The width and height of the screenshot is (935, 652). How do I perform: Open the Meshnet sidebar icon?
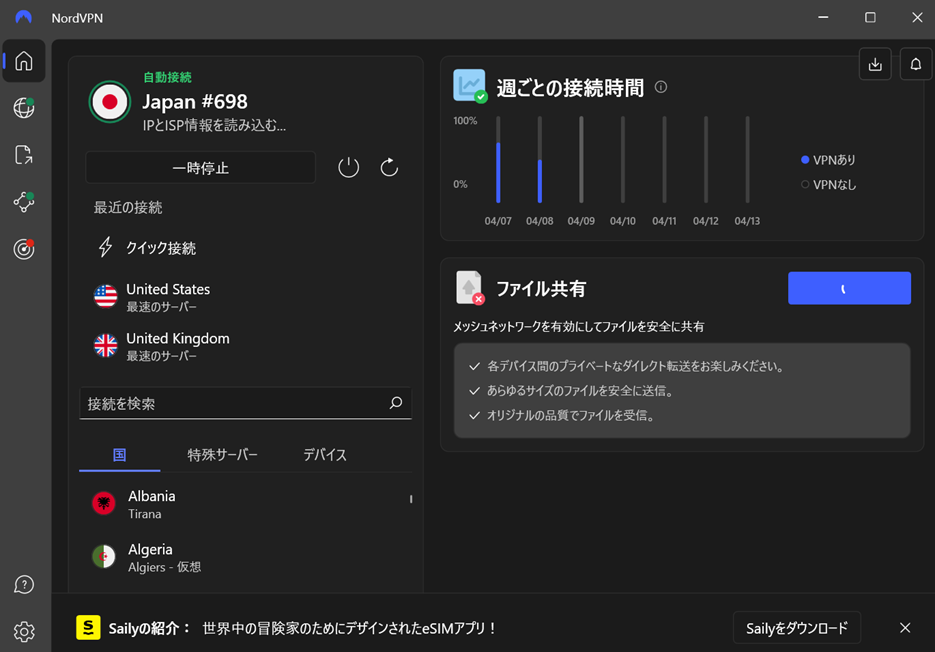pyautogui.click(x=24, y=202)
